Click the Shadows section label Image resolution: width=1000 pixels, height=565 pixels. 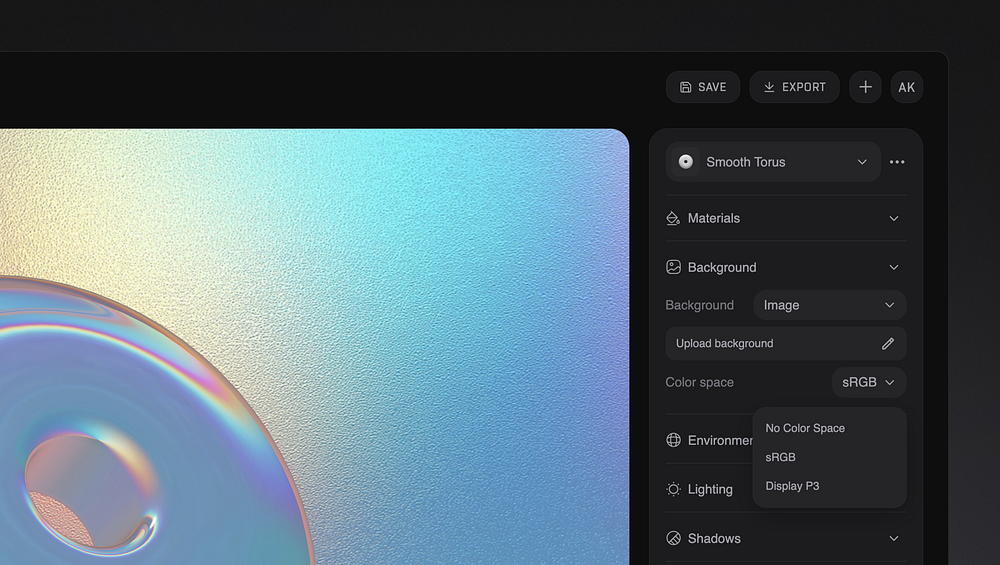click(x=714, y=538)
